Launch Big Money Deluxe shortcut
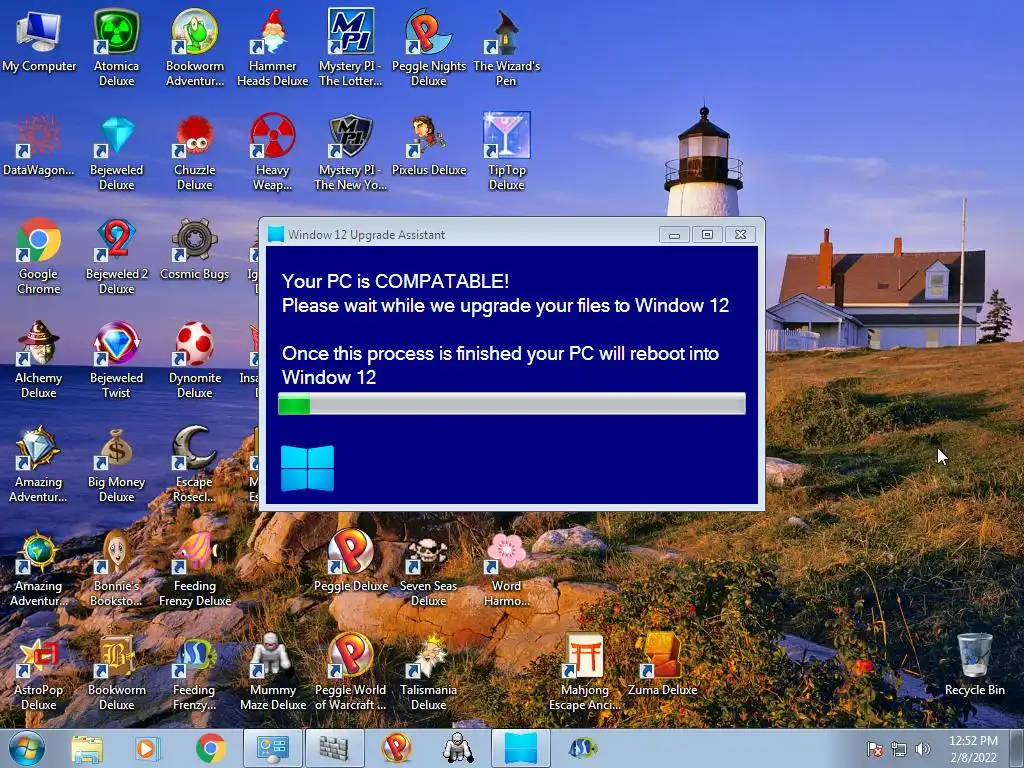The height and width of the screenshot is (768, 1024). pos(116,463)
